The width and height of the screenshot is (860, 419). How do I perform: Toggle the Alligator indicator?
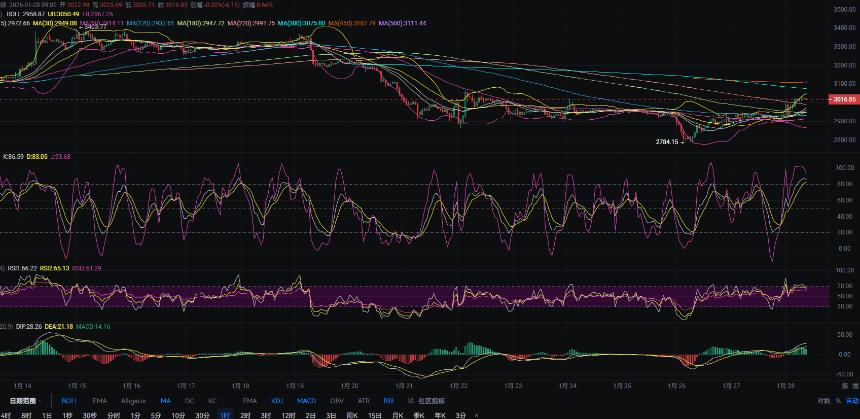click(133, 401)
